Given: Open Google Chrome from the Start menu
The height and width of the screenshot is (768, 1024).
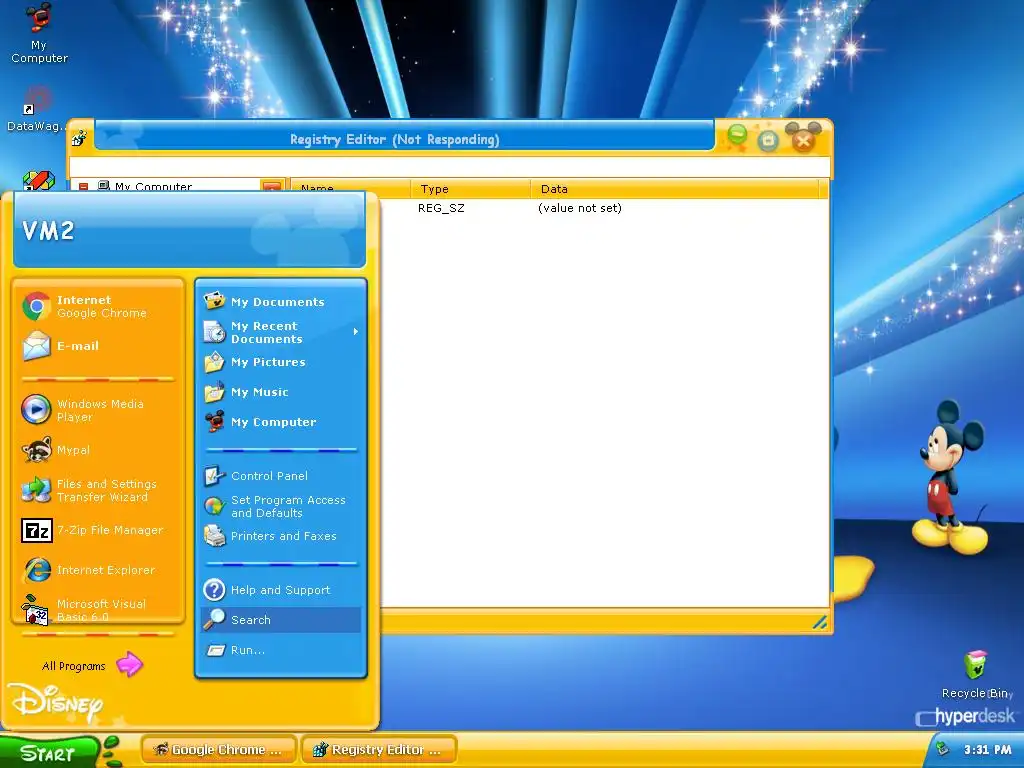Looking at the screenshot, I should [x=98, y=306].
